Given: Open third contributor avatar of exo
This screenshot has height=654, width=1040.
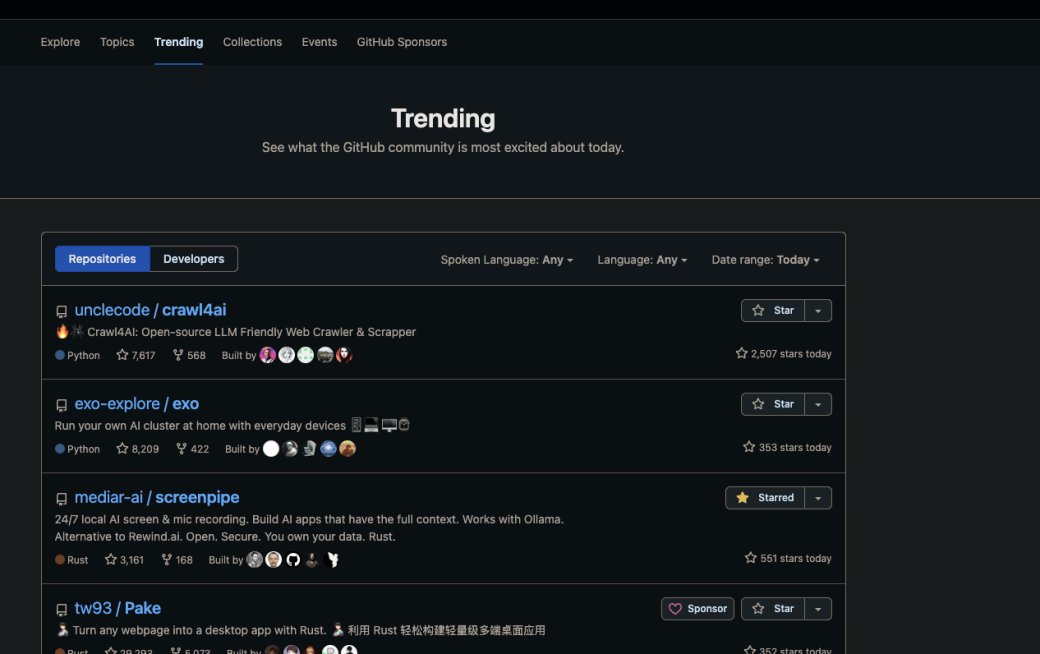Looking at the screenshot, I should pyautogui.click(x=309, y=448).
